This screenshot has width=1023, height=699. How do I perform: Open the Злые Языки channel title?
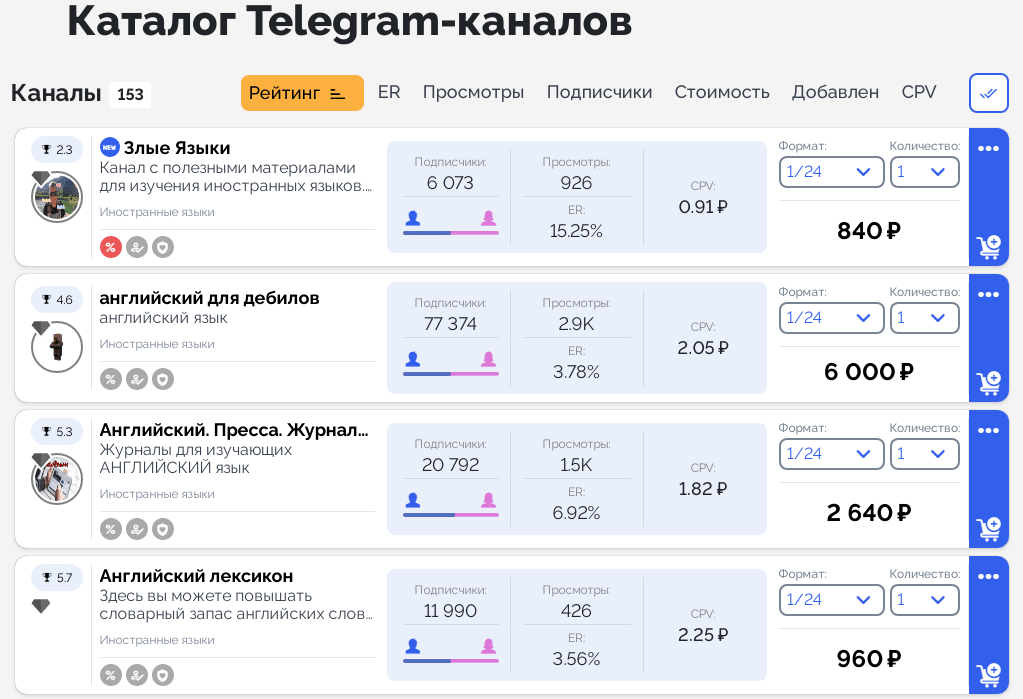tap(177, 148)
